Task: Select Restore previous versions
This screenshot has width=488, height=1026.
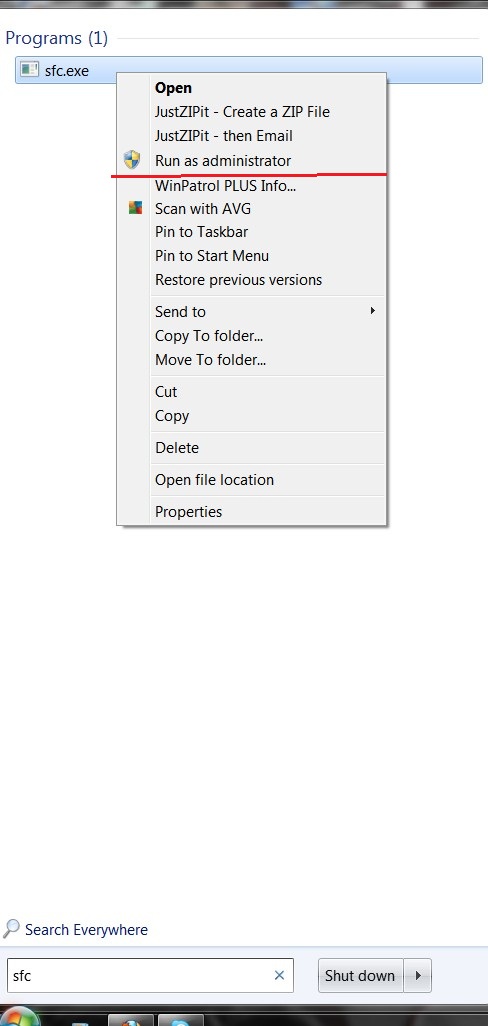Action: 239,280
